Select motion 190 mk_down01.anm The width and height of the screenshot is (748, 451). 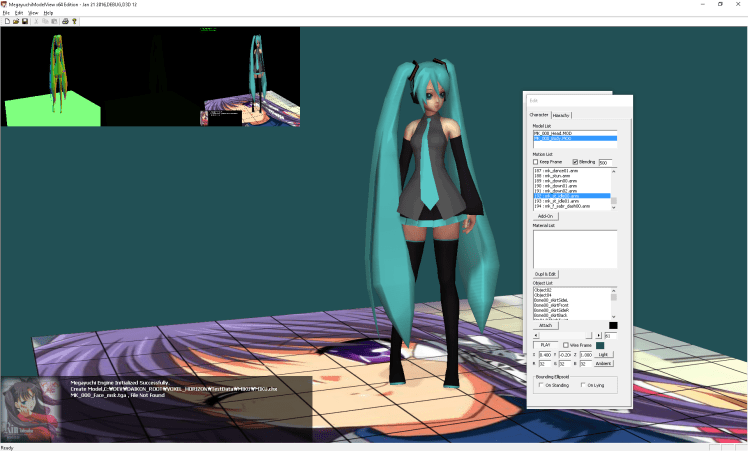(x=572, y=186)
